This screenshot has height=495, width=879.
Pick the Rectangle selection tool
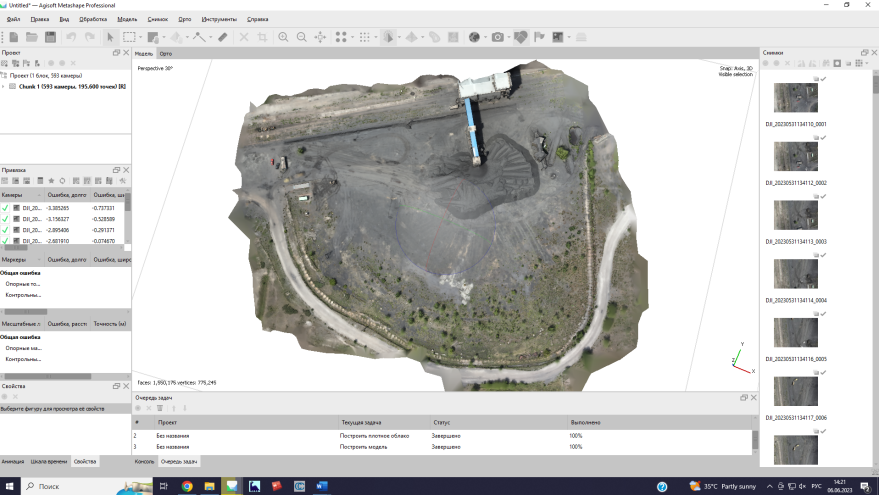point(128,37)
